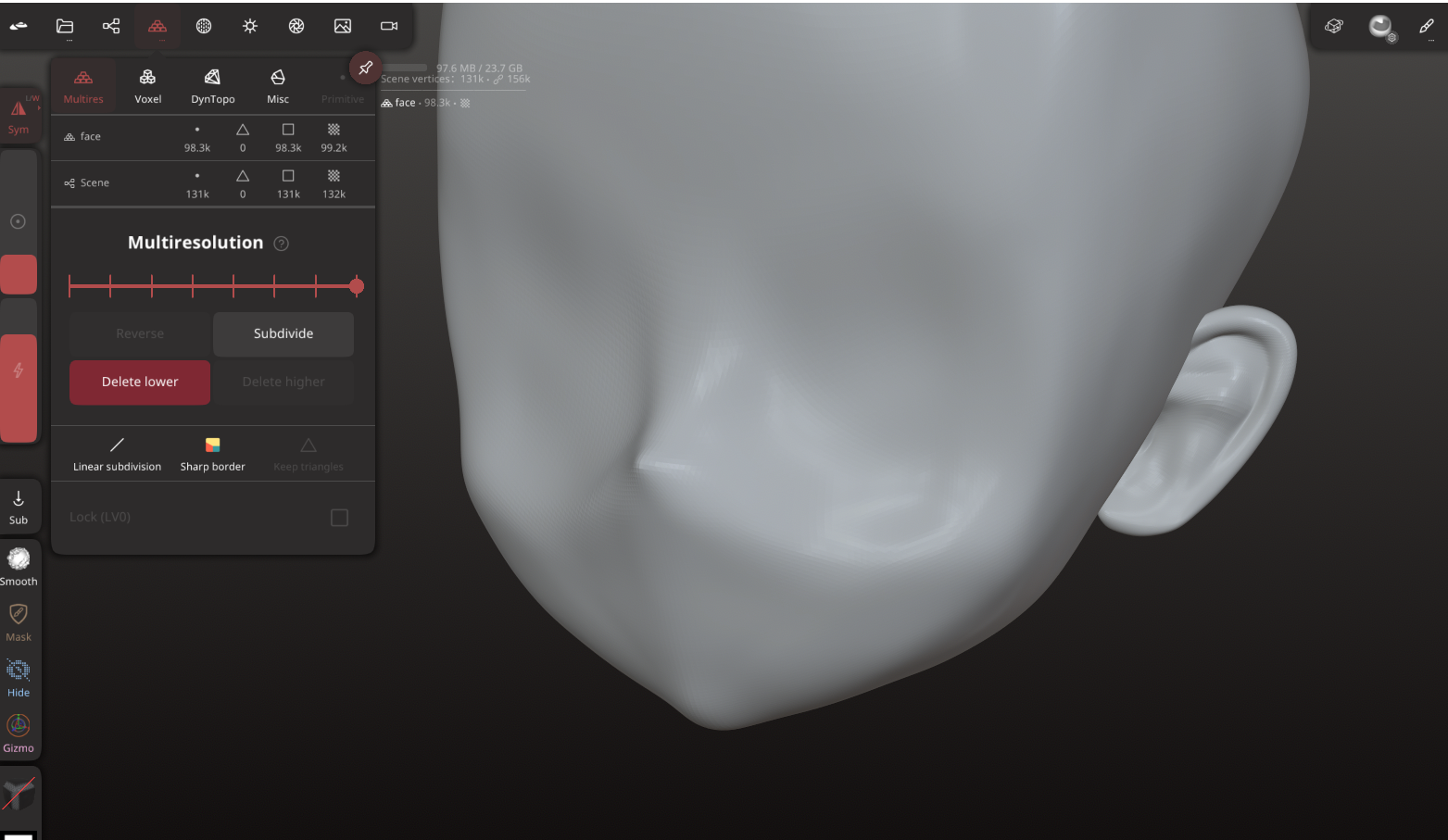Toggle the Sub mode button

tap(19, 507)
